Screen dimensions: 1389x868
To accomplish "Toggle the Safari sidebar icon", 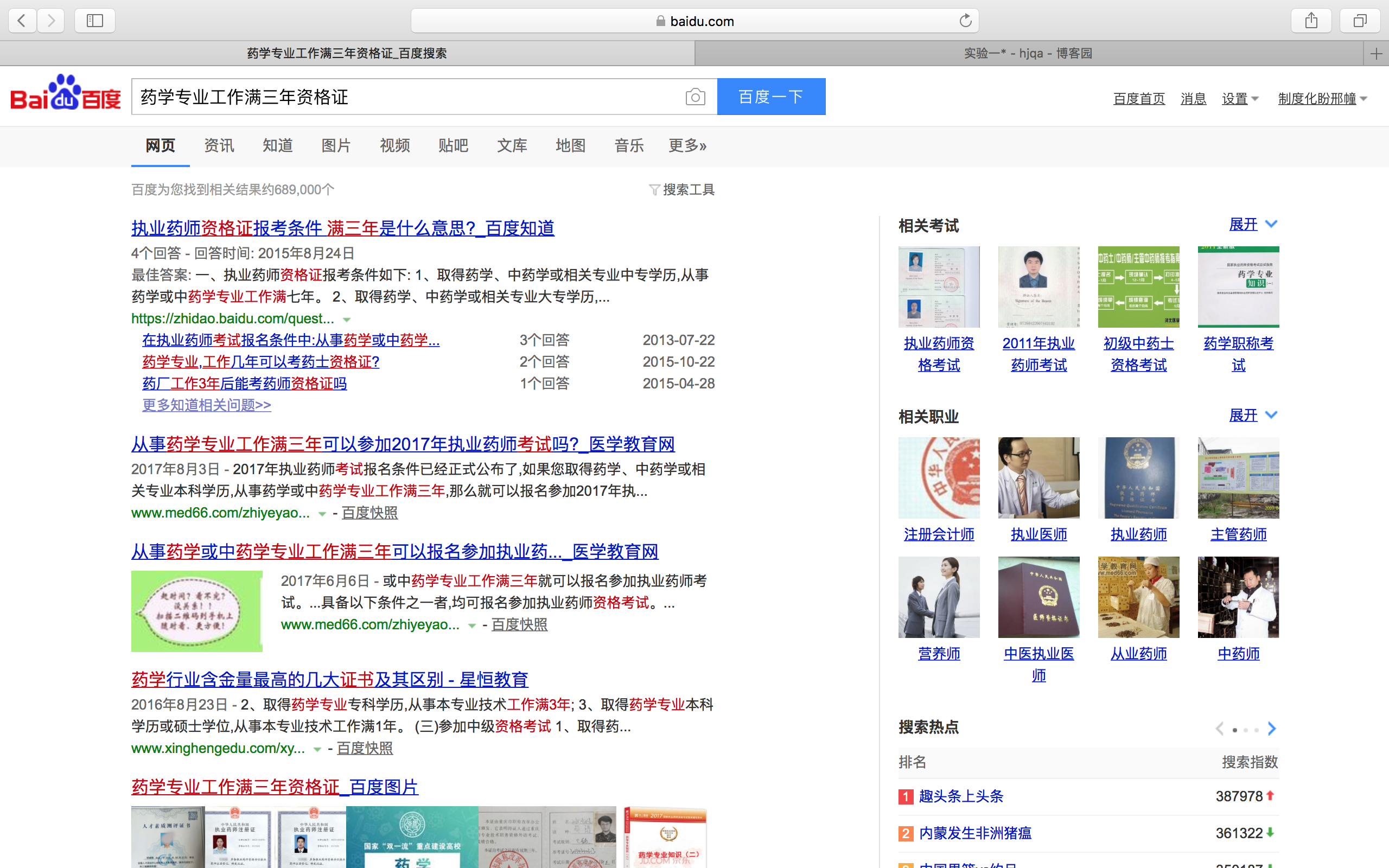I will pyautogui.click(x=95, y=21).
